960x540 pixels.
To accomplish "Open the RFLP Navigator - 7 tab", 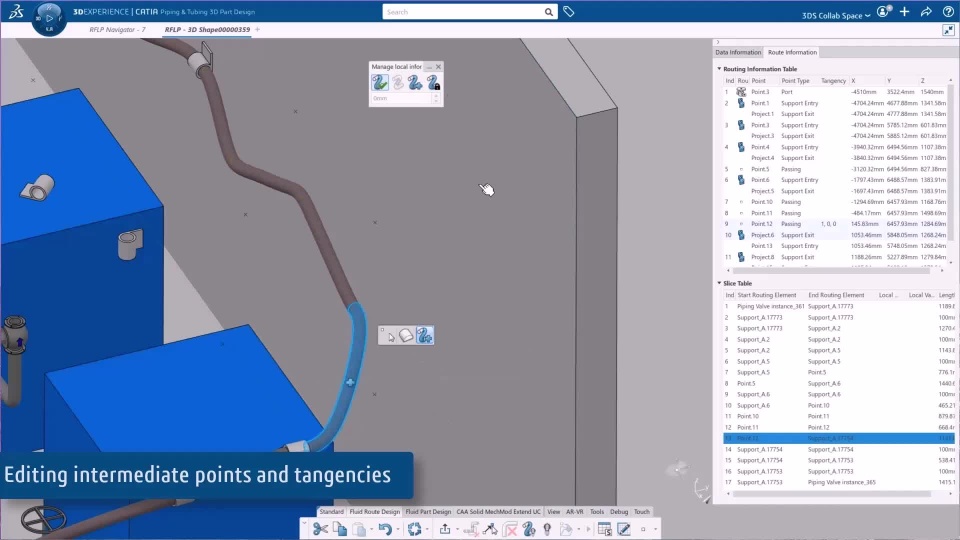I will click(118, 29).
